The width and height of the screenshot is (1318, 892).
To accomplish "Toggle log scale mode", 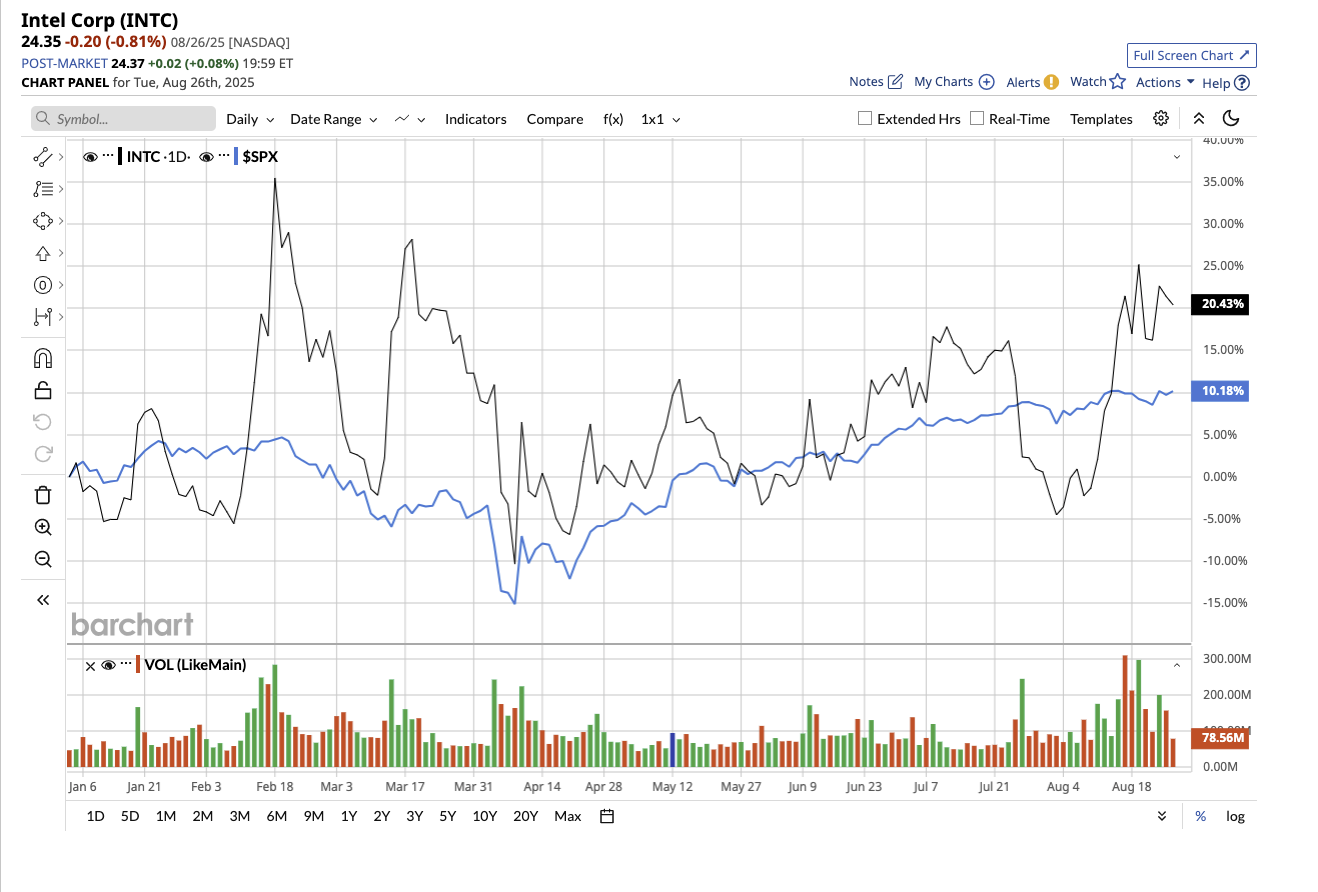I will [1236, 816].
